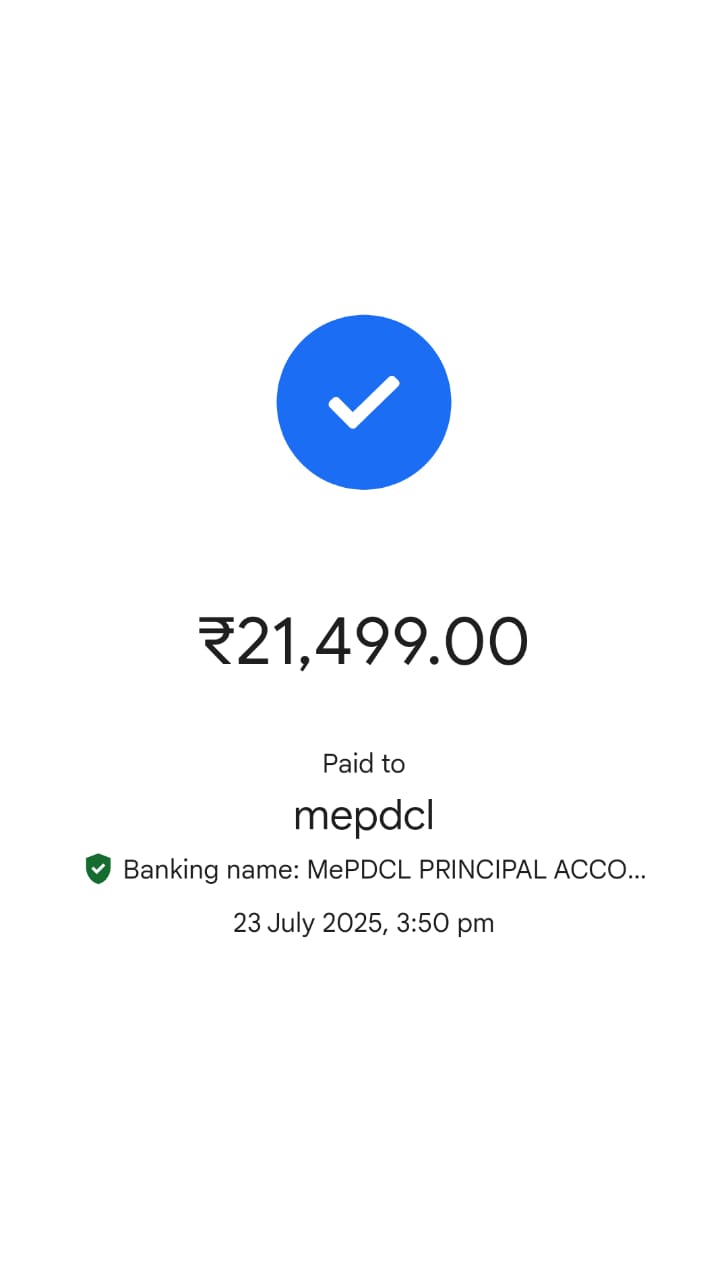Tap the blue payment success checkmark circle

364,402
